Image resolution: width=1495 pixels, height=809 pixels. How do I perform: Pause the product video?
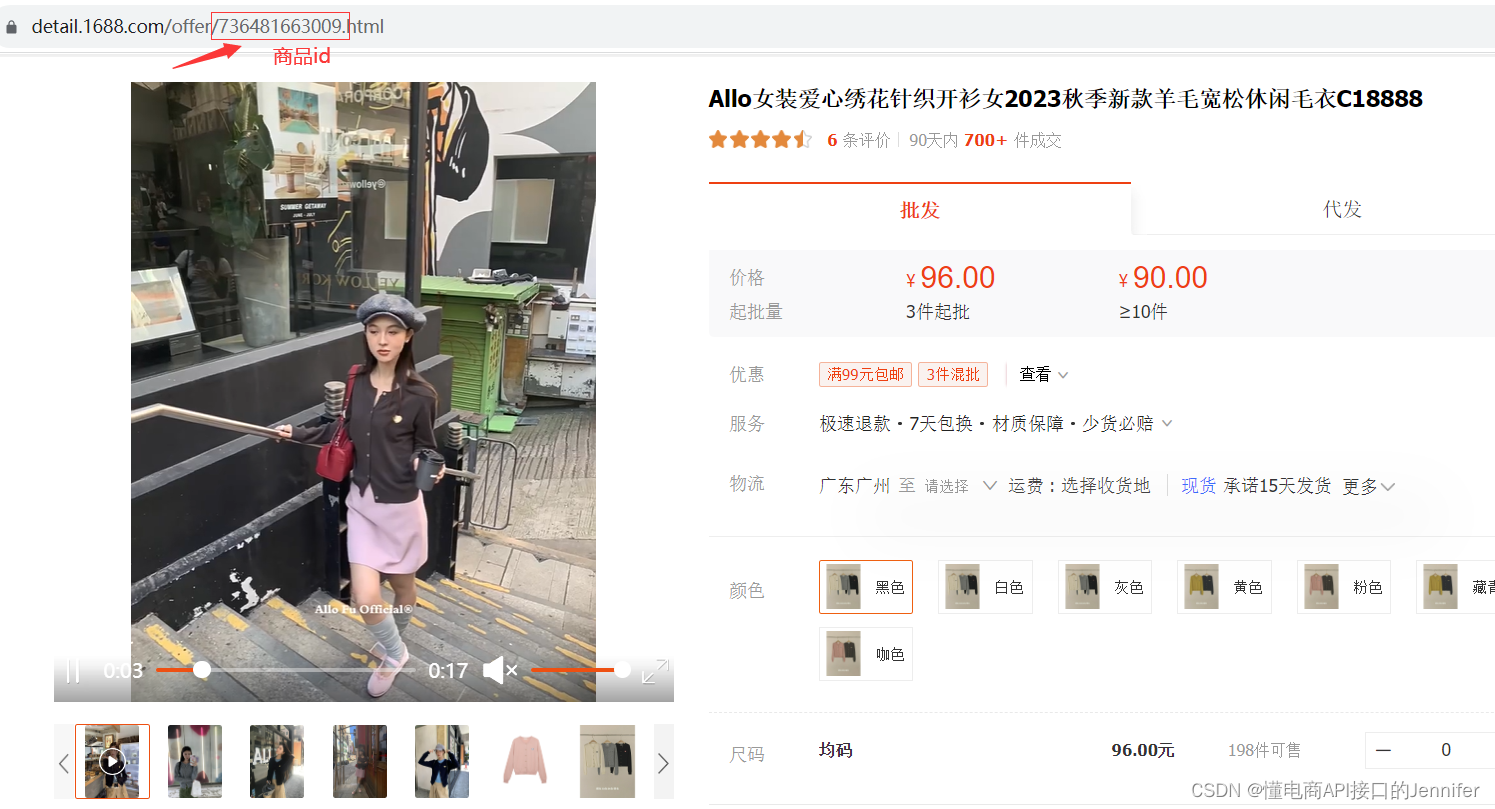pyautogui.click(x=73, y=670)
